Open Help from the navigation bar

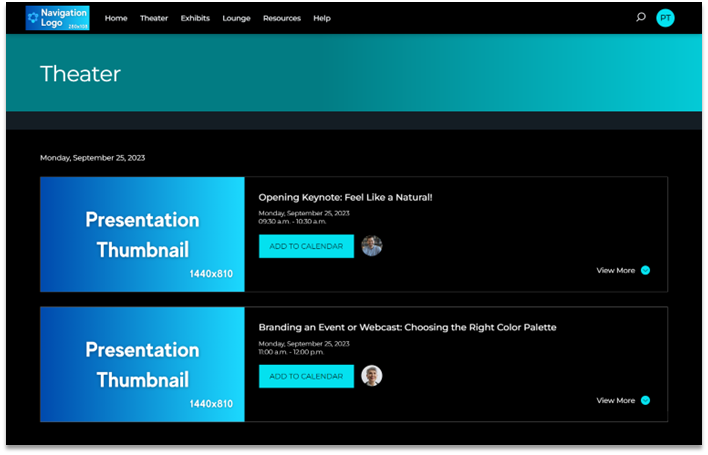[322, 18]
